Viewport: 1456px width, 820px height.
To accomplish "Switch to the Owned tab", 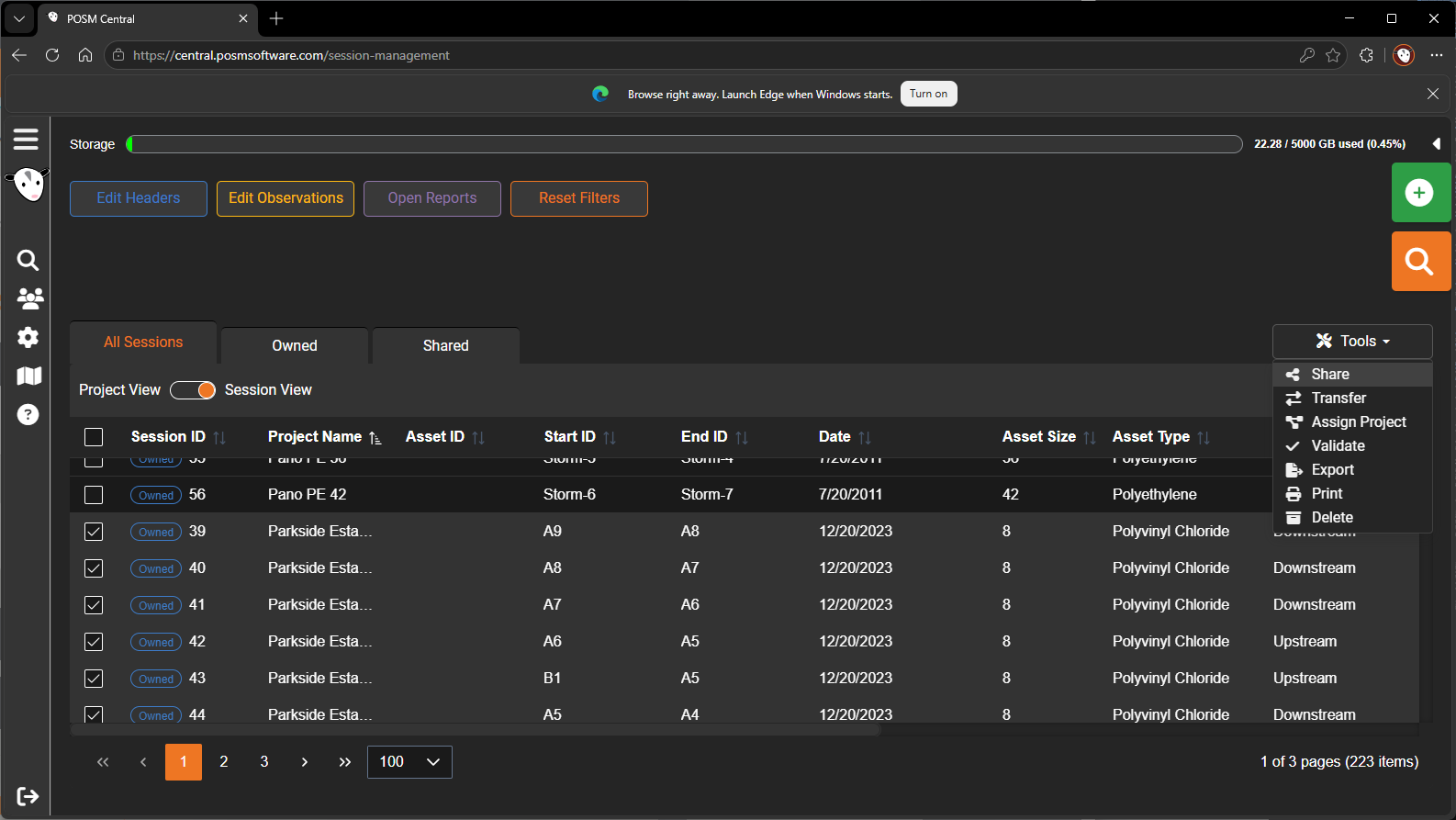I will tap(295, 345).
